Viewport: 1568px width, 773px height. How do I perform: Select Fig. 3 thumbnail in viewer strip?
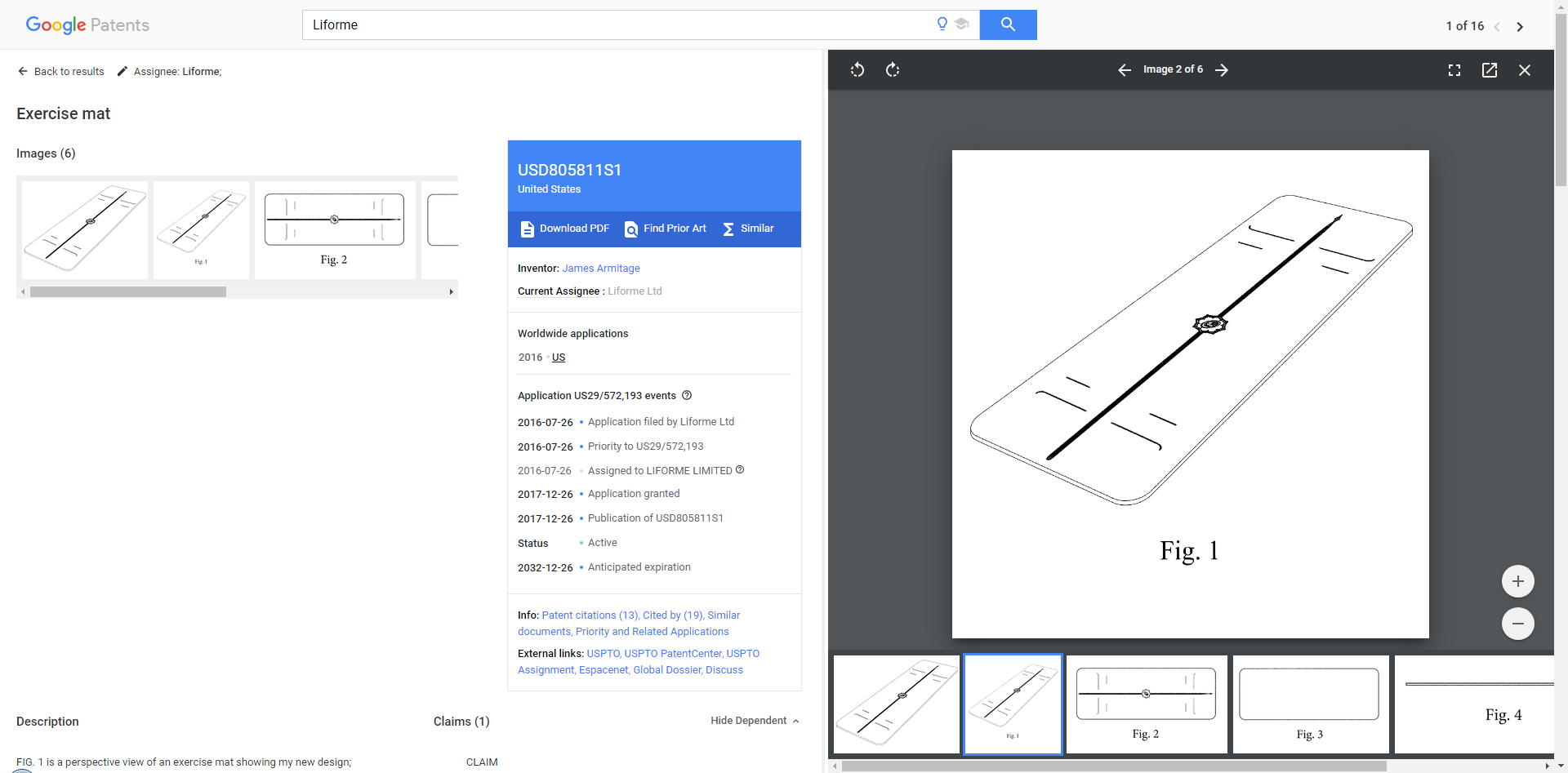[1309, 704]
